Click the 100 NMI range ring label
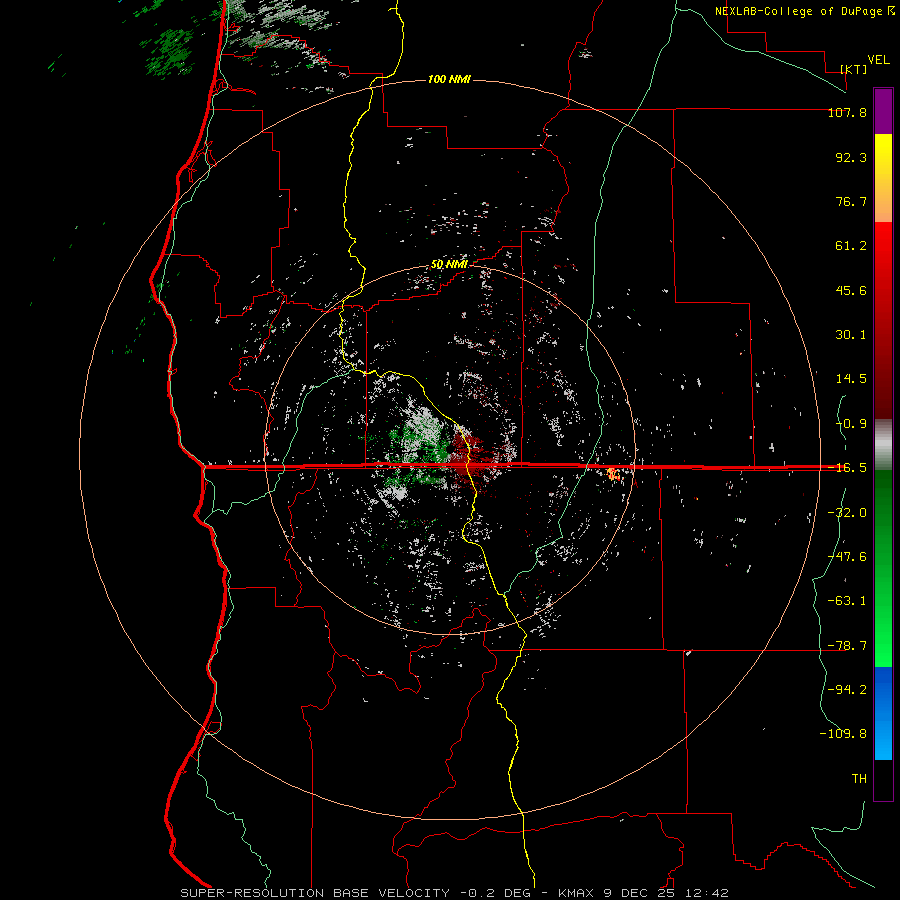Screen dimensions: 900x900 point(449,79)
